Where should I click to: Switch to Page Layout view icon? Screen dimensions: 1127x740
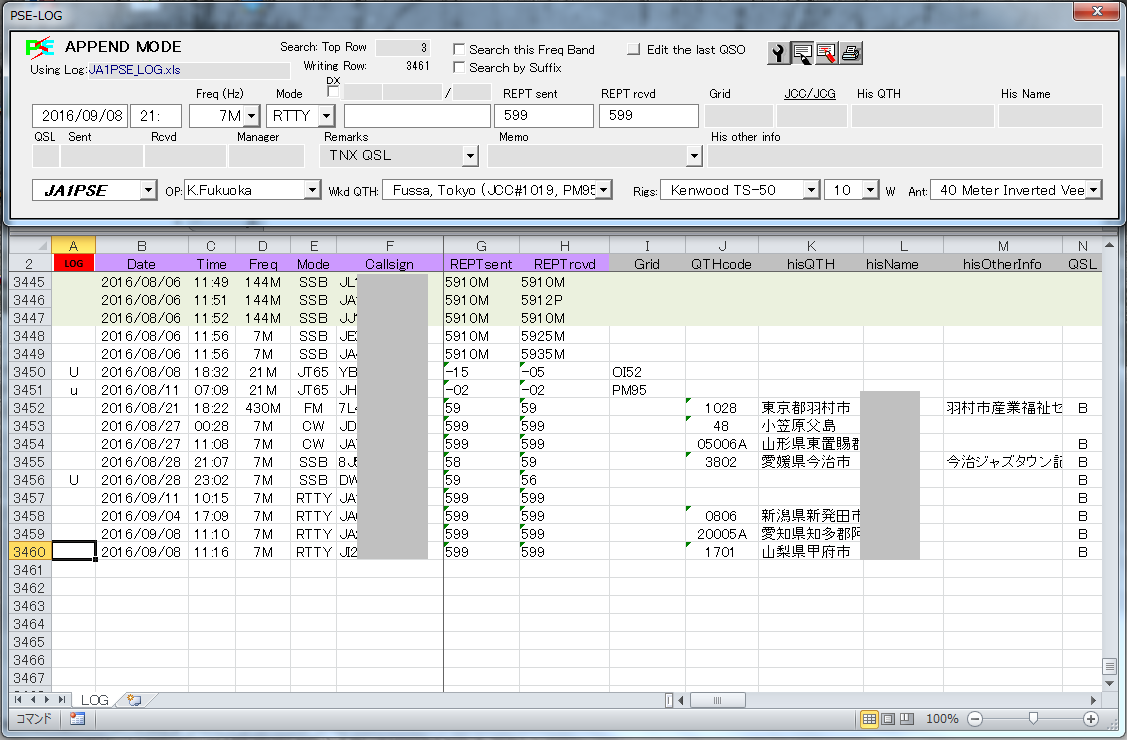(x=888, y=719)
